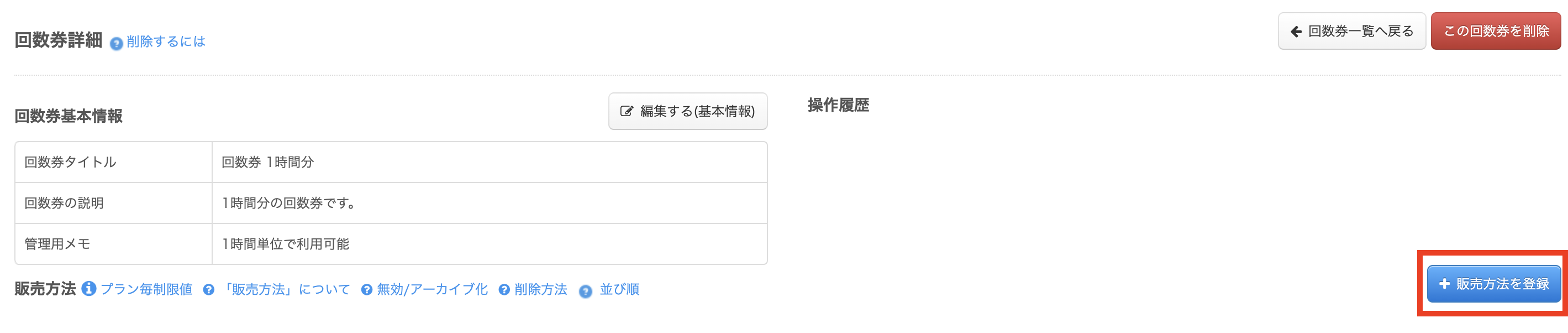Click the question icon before 無効/アーカイブ化

click(366, 290)
